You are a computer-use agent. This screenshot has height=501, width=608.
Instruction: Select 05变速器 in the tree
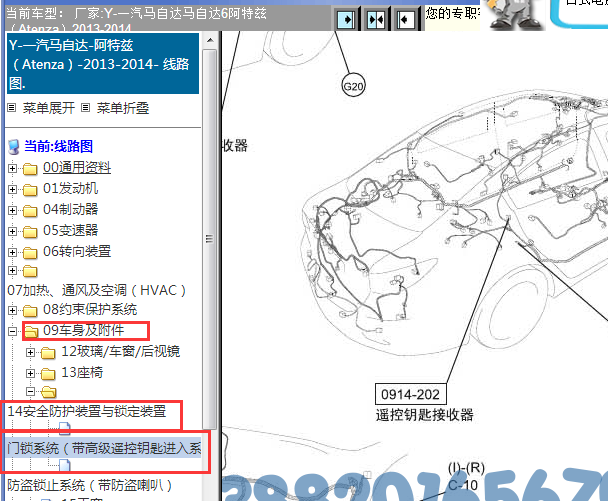pyautogui.click(x=70, y=230)
